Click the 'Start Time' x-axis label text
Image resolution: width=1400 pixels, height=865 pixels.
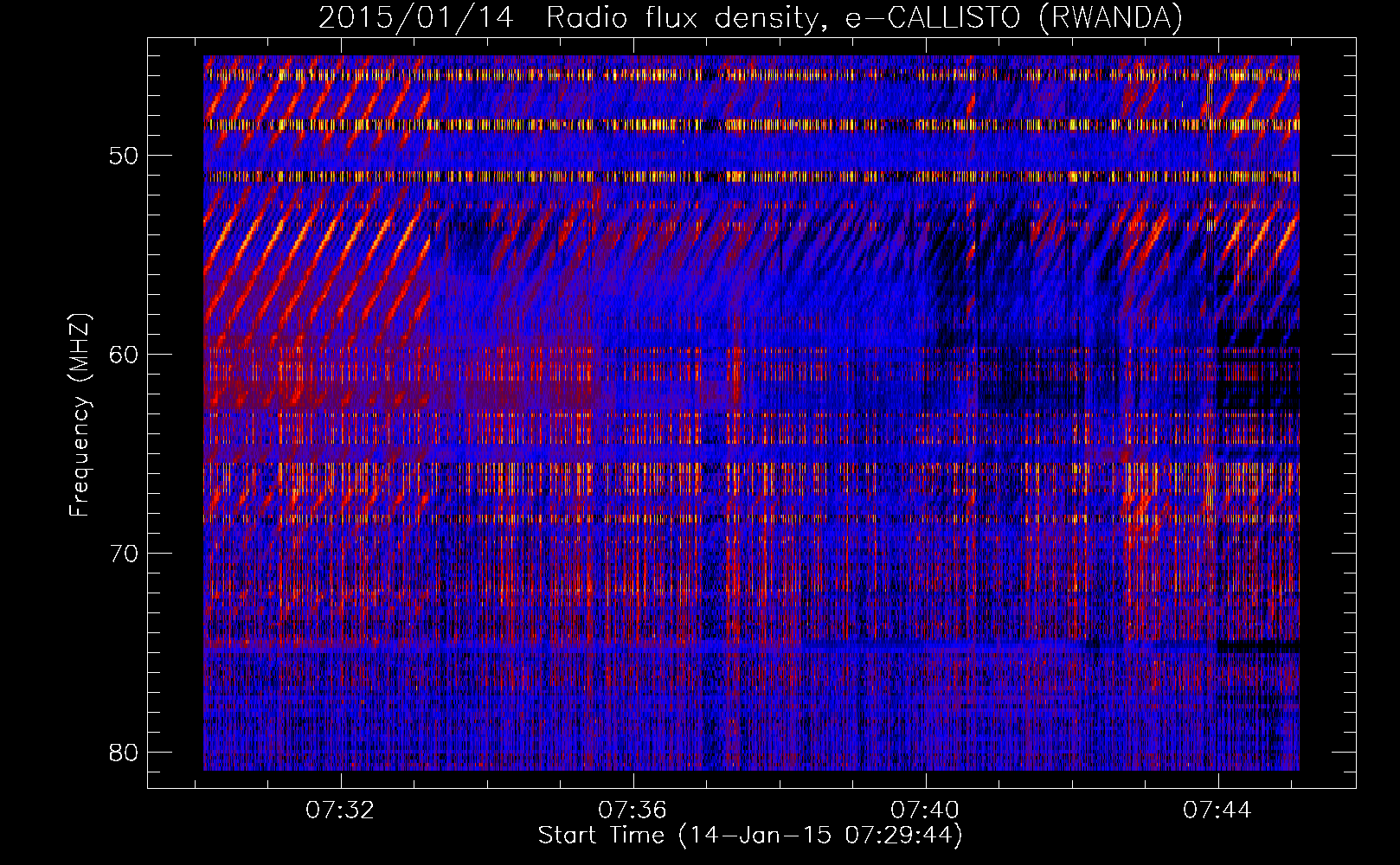pos(600,836)
